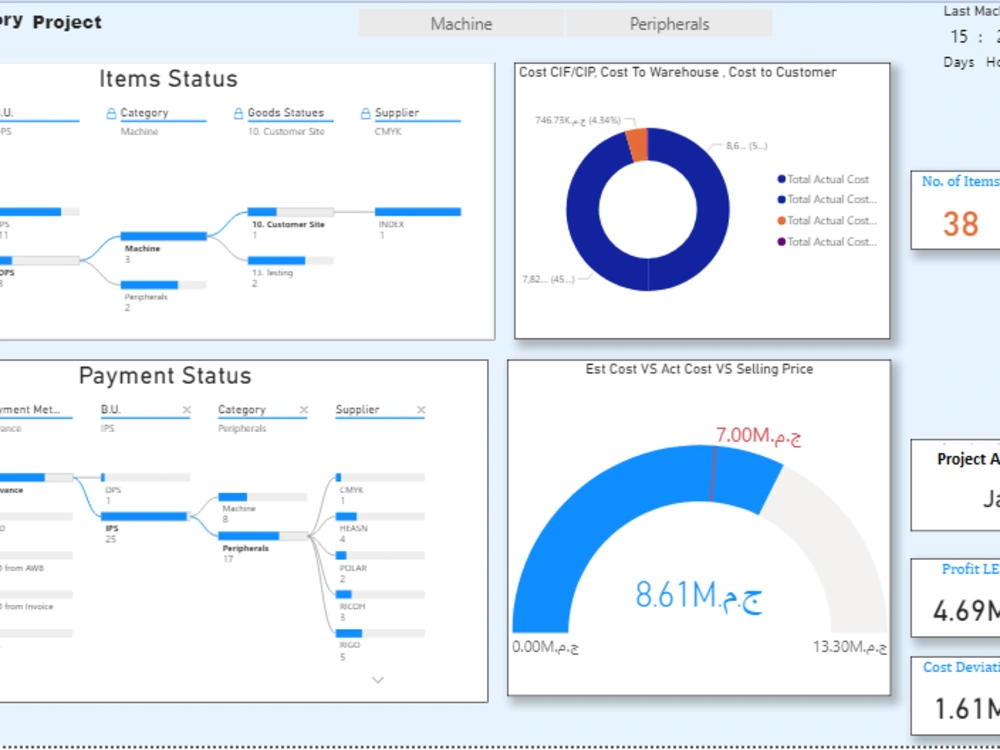This screenshot has height=750, width=1000.
Task: Click the Category header in Payment Status
Action: point(242,409)
